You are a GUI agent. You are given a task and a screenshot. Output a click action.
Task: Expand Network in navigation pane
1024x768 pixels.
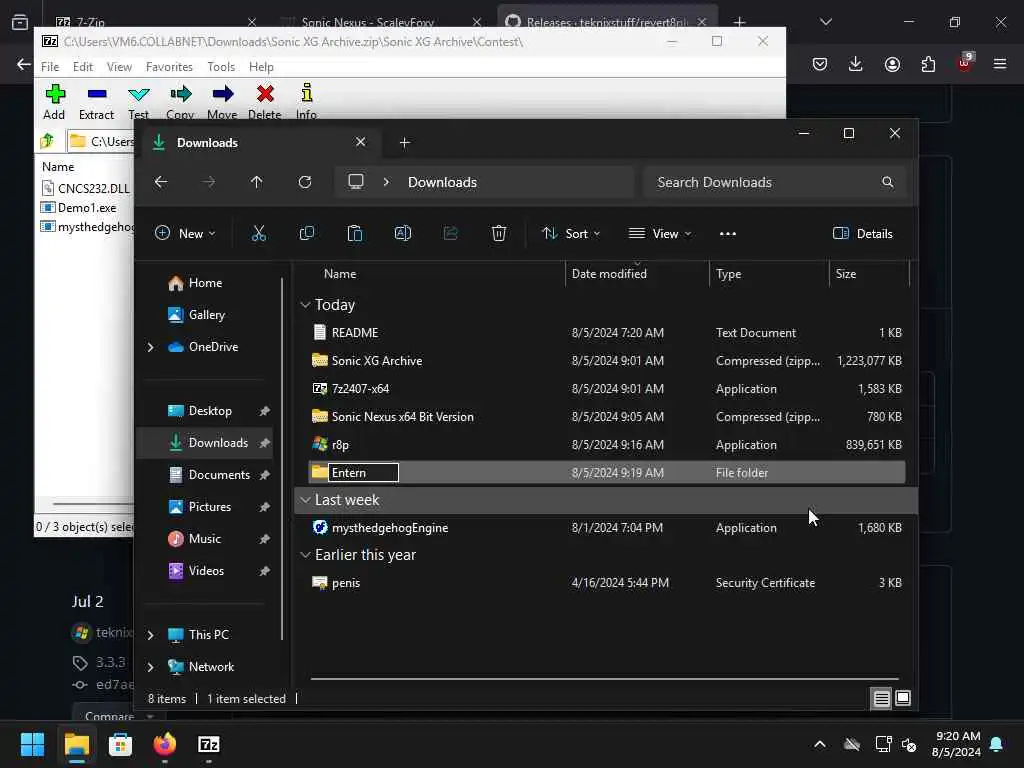pos(151,667)
